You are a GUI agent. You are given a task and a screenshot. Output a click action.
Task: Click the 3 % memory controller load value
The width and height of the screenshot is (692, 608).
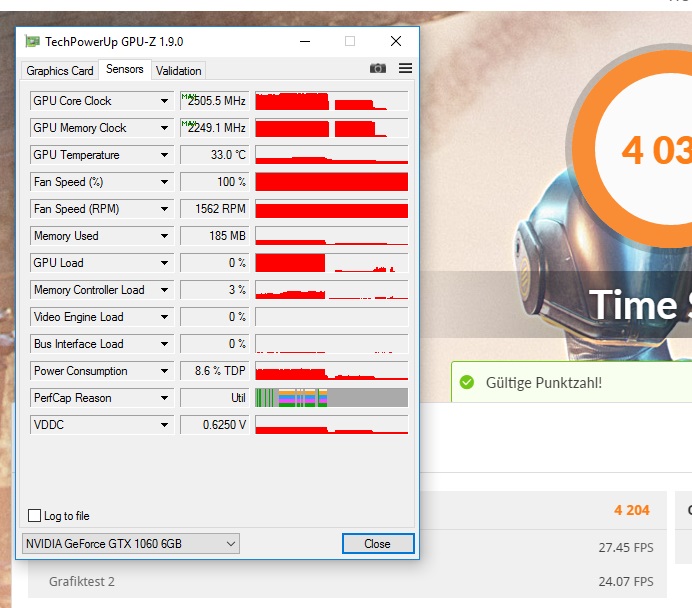[x=214, y=290]
